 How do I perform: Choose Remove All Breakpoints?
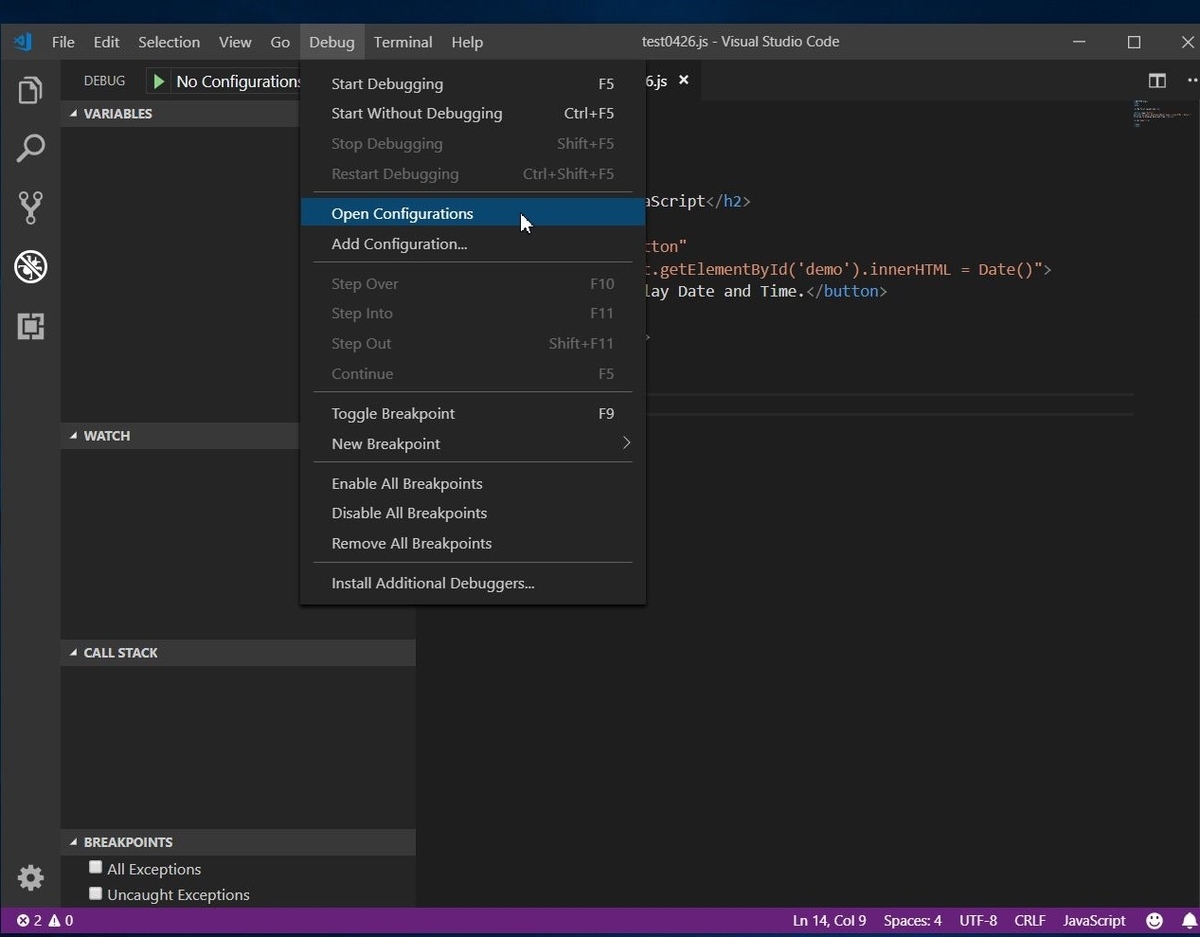[473, 544]
